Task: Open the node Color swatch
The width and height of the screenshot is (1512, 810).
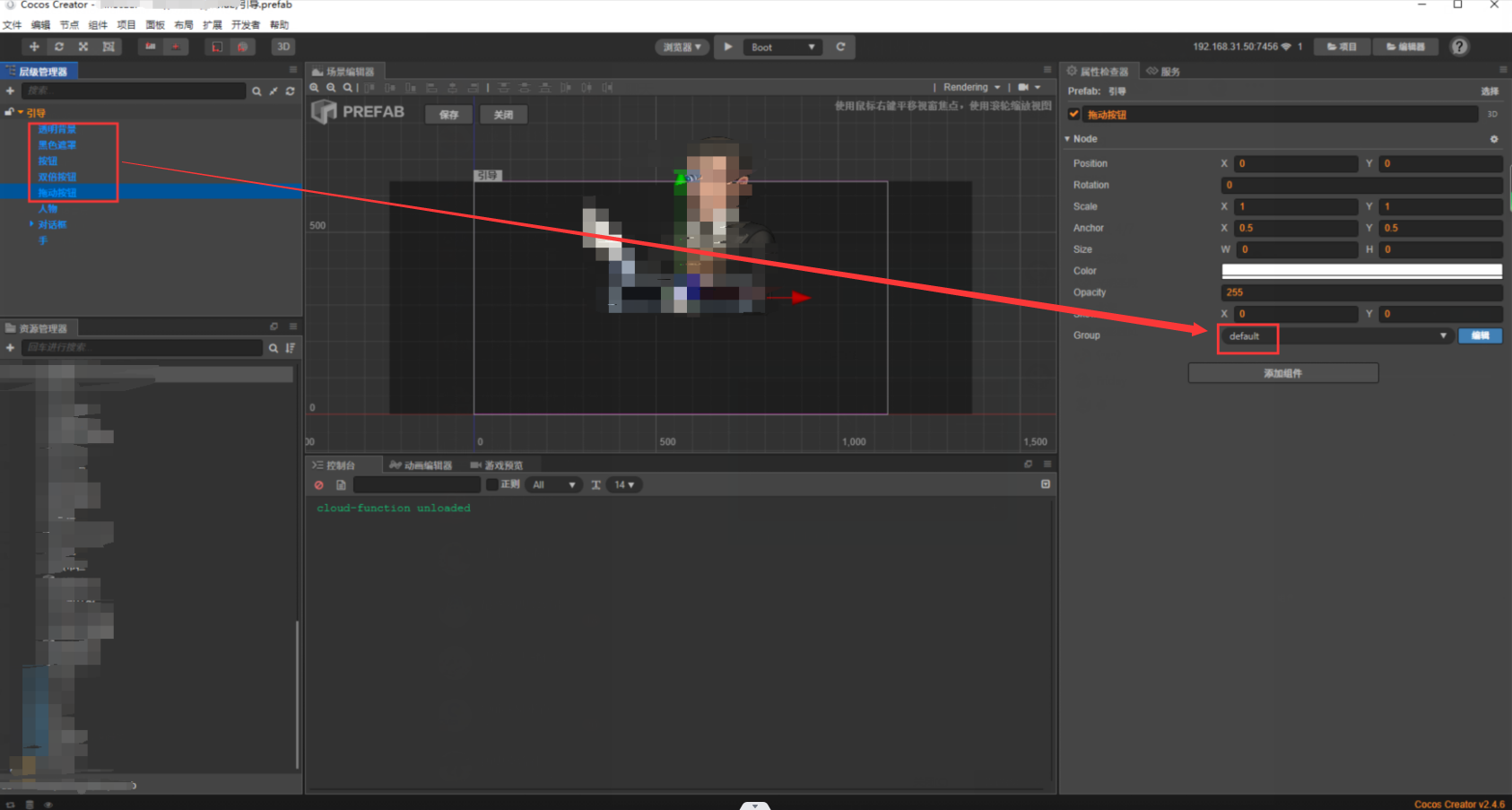Action: 1361,271
